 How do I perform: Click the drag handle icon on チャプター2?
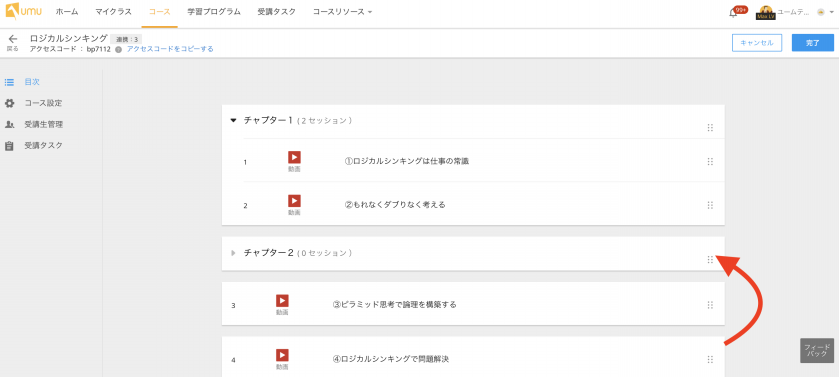(x=710, y=259)
